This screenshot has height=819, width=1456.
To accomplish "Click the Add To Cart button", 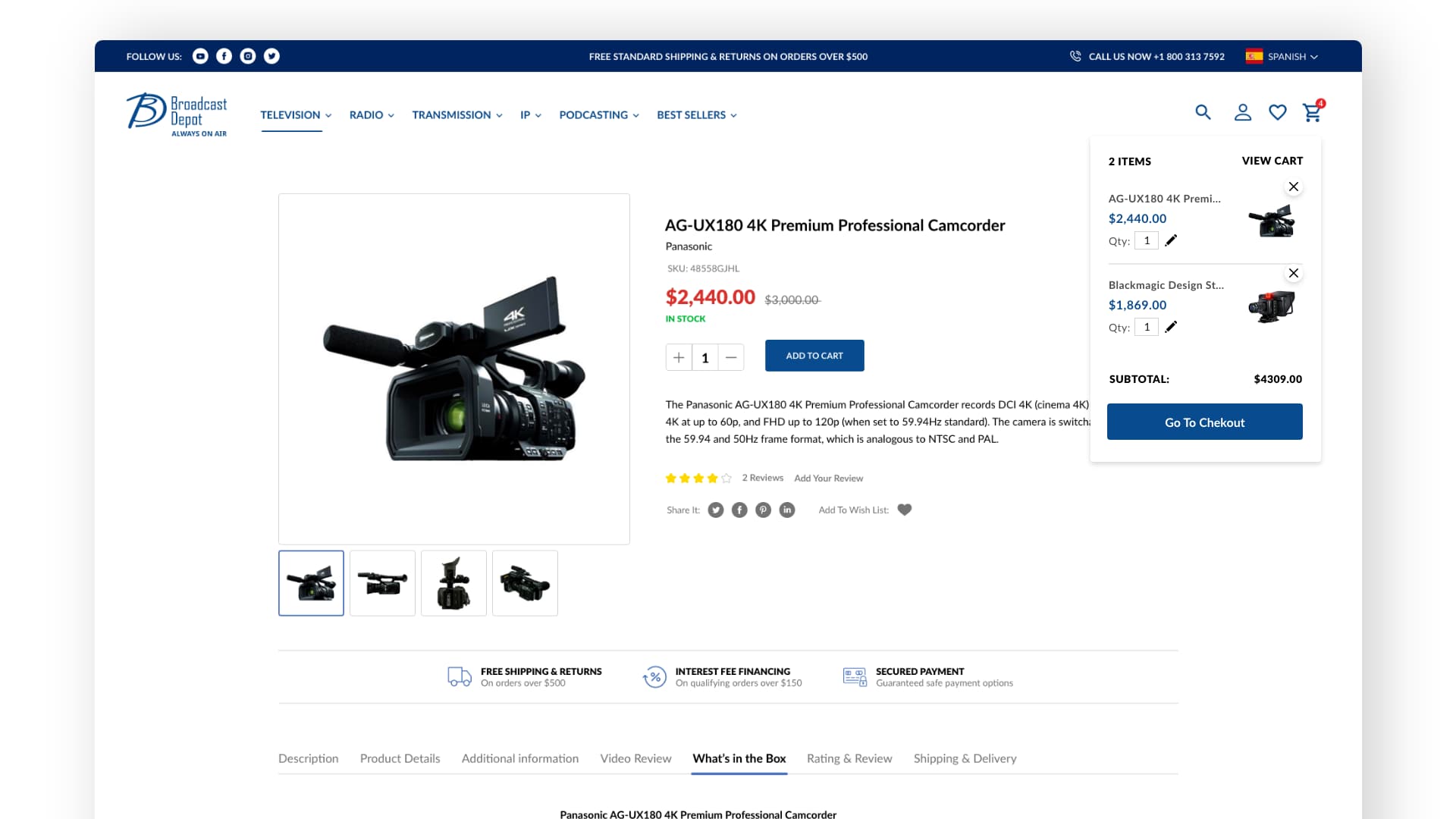I will pyautogui.click(x=814, y=356).
